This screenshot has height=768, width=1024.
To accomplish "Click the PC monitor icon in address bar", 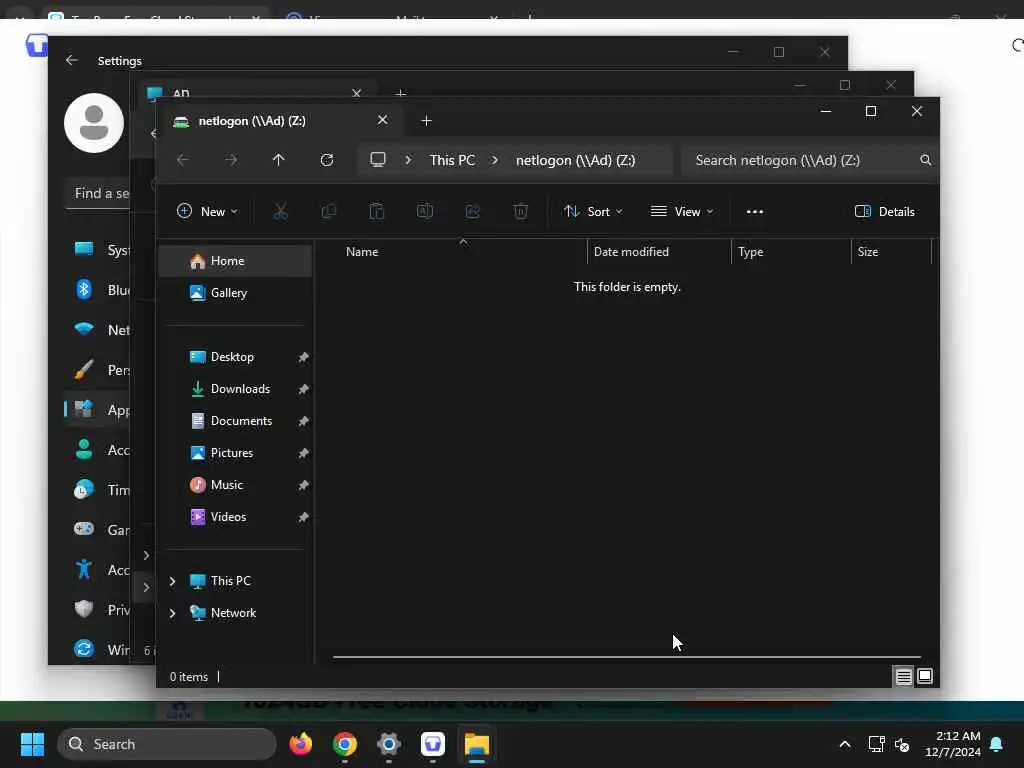I will coord(377,159).
